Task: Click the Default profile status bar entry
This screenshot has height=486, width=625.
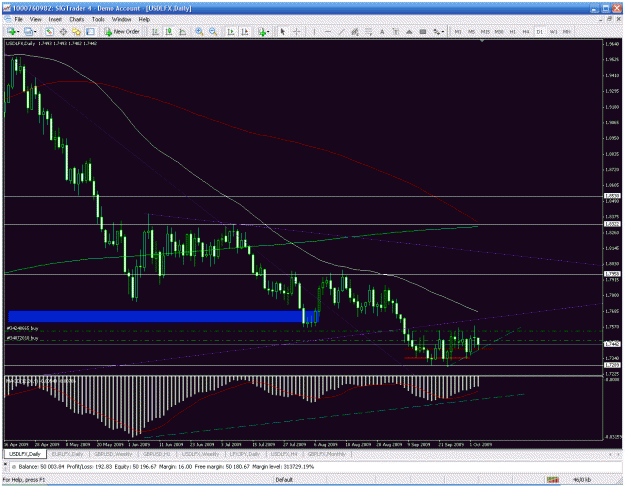Action: (284, 480)
